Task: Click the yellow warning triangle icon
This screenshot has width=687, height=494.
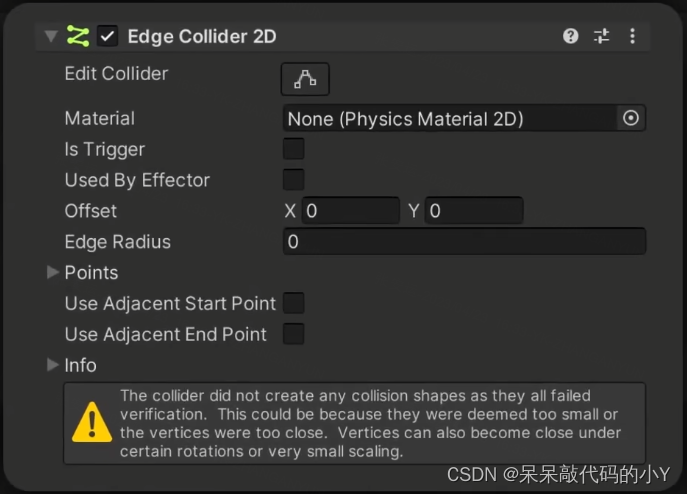Action: (92, 422)
